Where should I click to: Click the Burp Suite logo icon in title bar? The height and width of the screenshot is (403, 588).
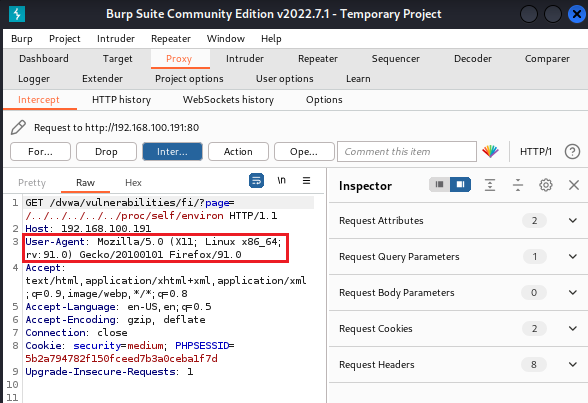pos(17,14)
